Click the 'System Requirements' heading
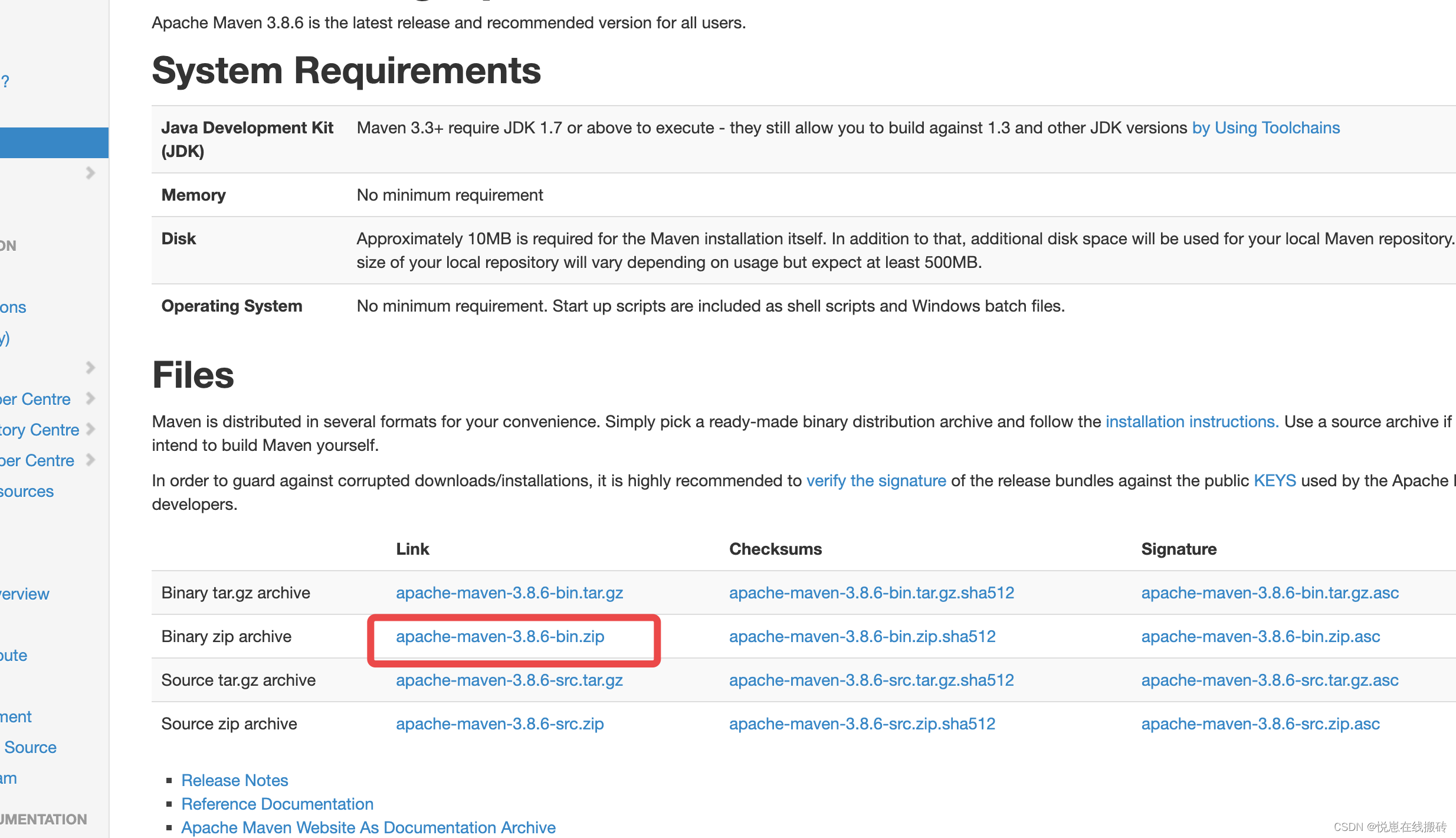Screen dimensions: 1456x838 pos(346,71)
